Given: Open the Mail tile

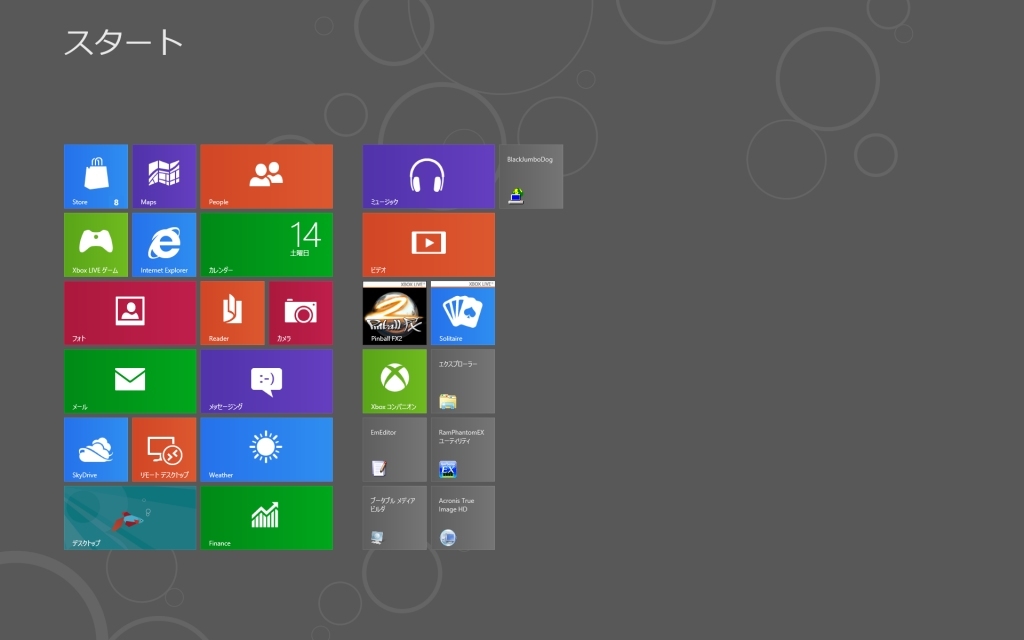Looking at the screenshot, I should click(x=130, y=381).
